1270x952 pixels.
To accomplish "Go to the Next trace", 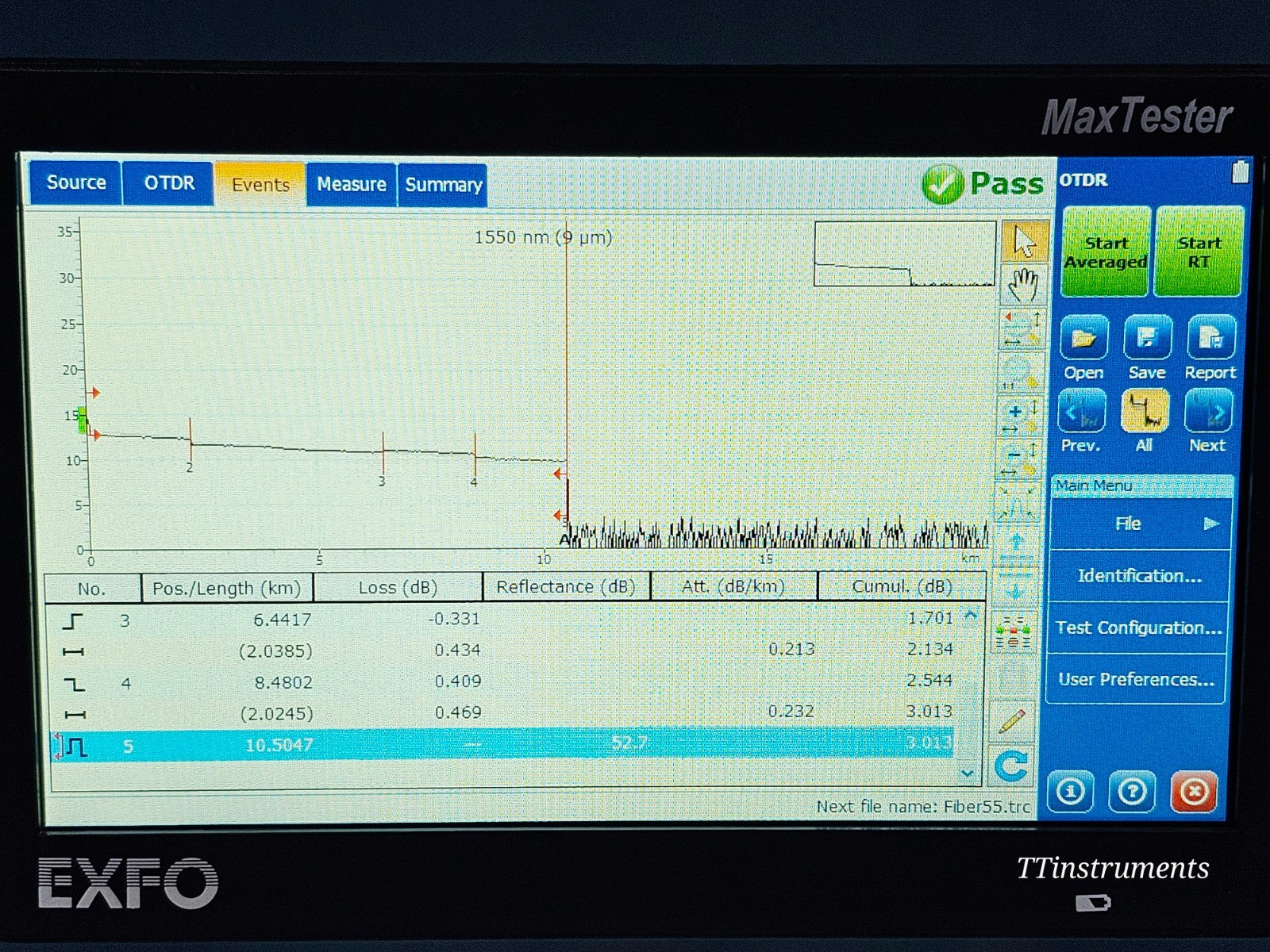I will pyautogui.click(x=1207, y=421).
